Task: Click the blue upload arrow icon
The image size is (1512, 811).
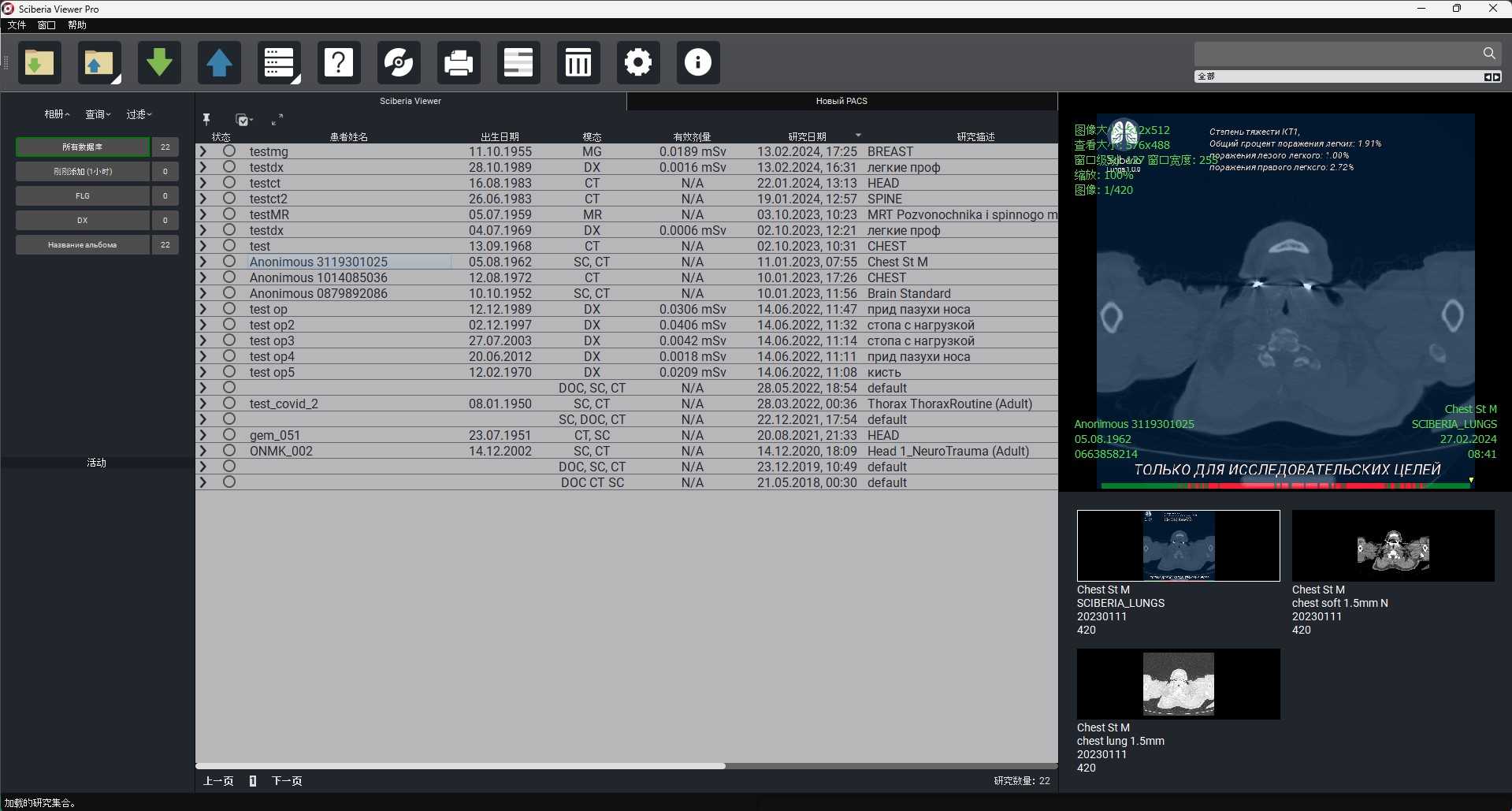Action: pyautogui.click(x=219, y=62)
